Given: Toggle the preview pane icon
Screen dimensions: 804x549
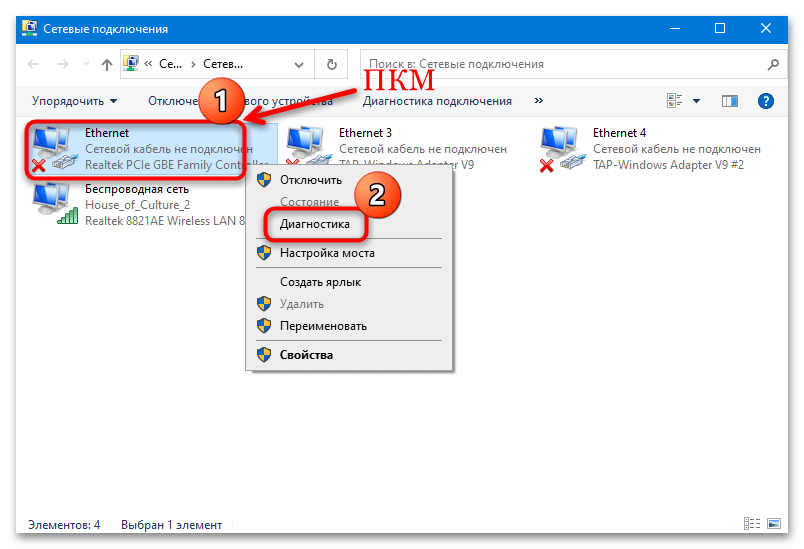Looking at the screenshot, I should pos(730,101).
